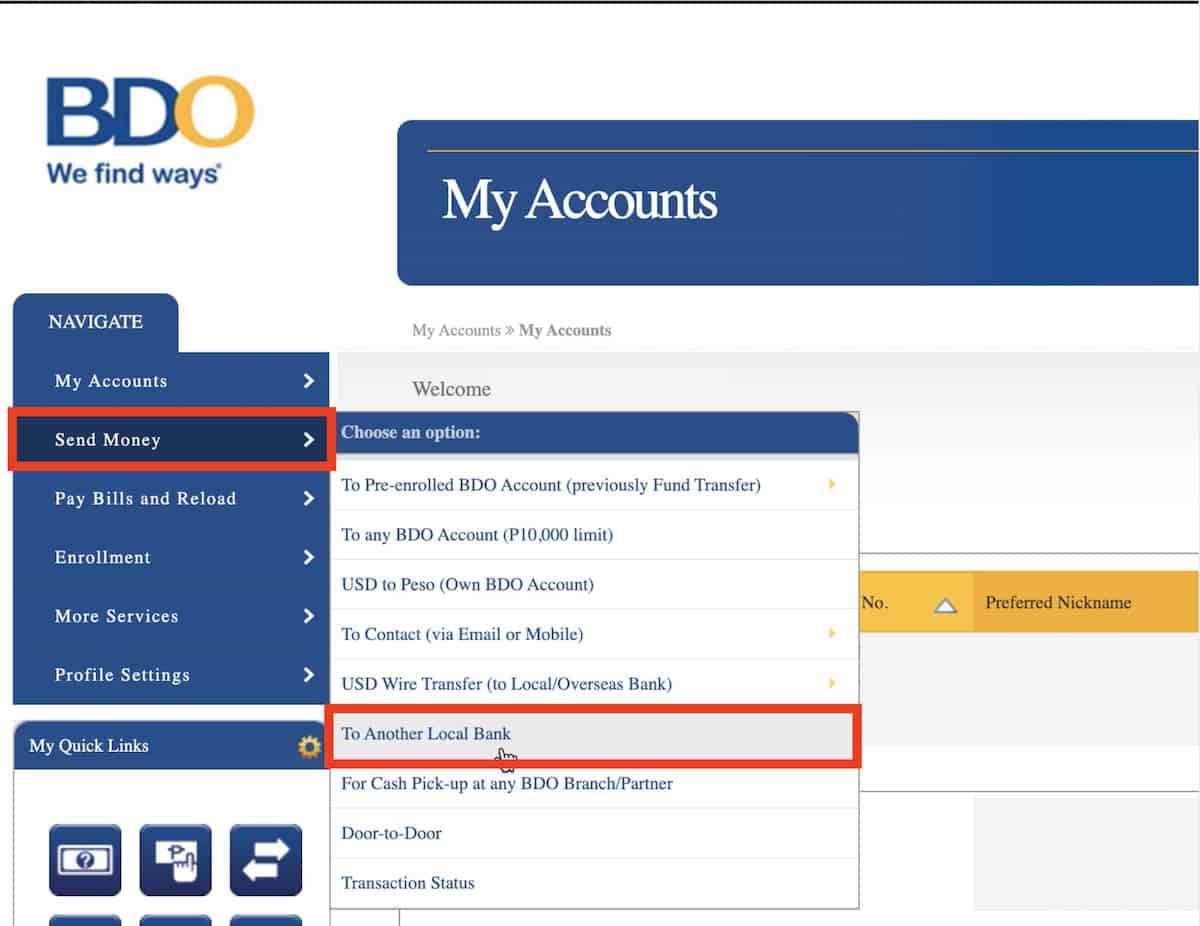Click the My Accounts breadcrumb link
1200x926 pixels.
point(456,330)
